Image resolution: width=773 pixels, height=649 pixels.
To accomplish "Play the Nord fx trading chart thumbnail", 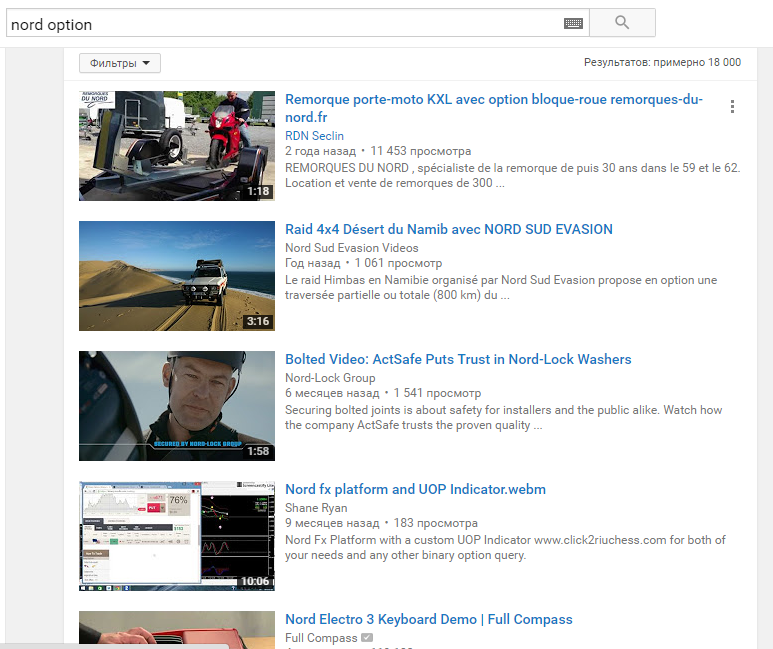I will 176,536.
